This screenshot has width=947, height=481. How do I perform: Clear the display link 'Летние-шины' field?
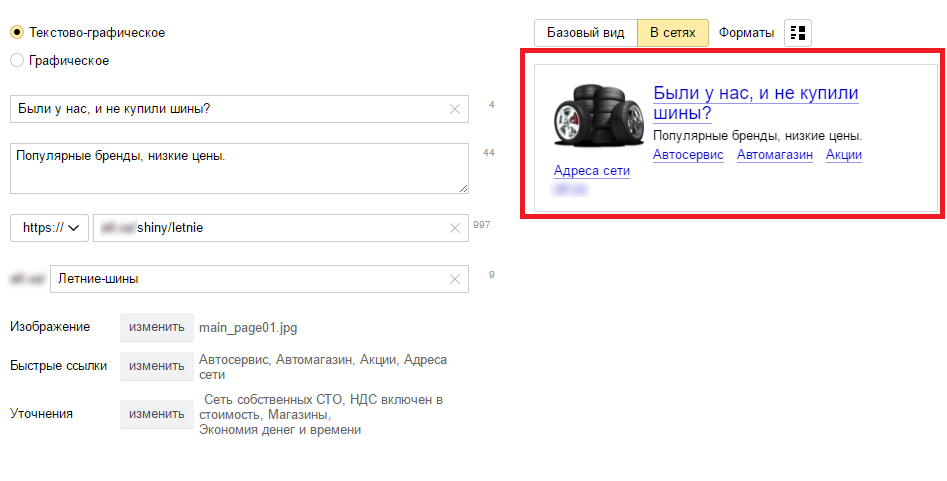coord(455,279)
